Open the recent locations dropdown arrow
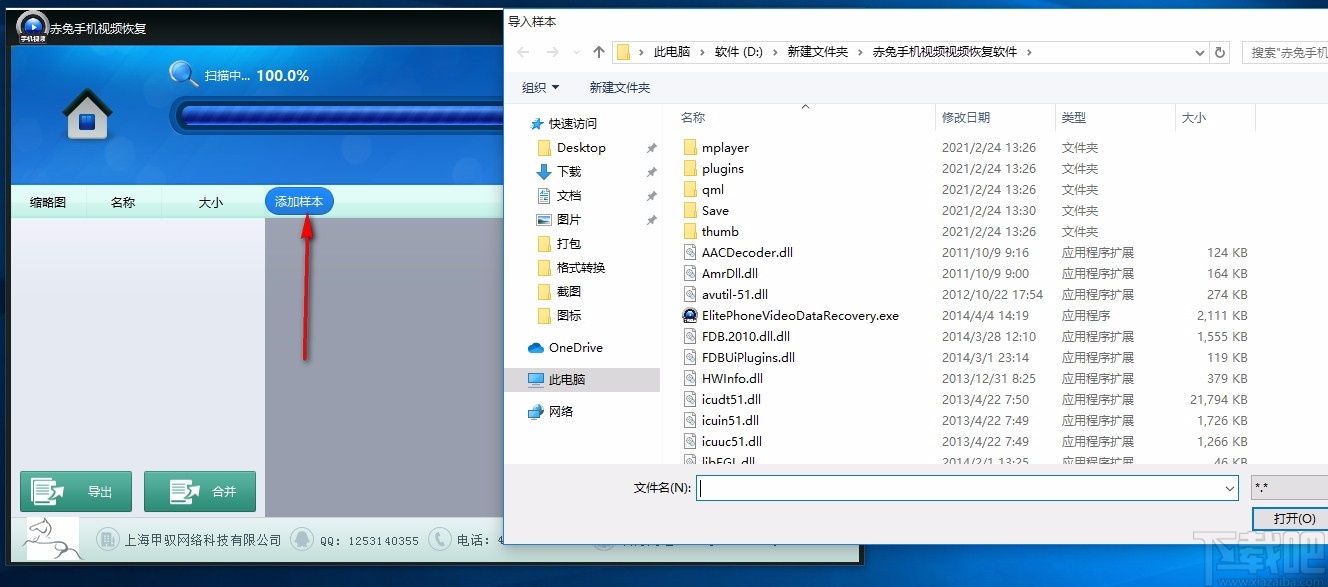 coord(576,52)
